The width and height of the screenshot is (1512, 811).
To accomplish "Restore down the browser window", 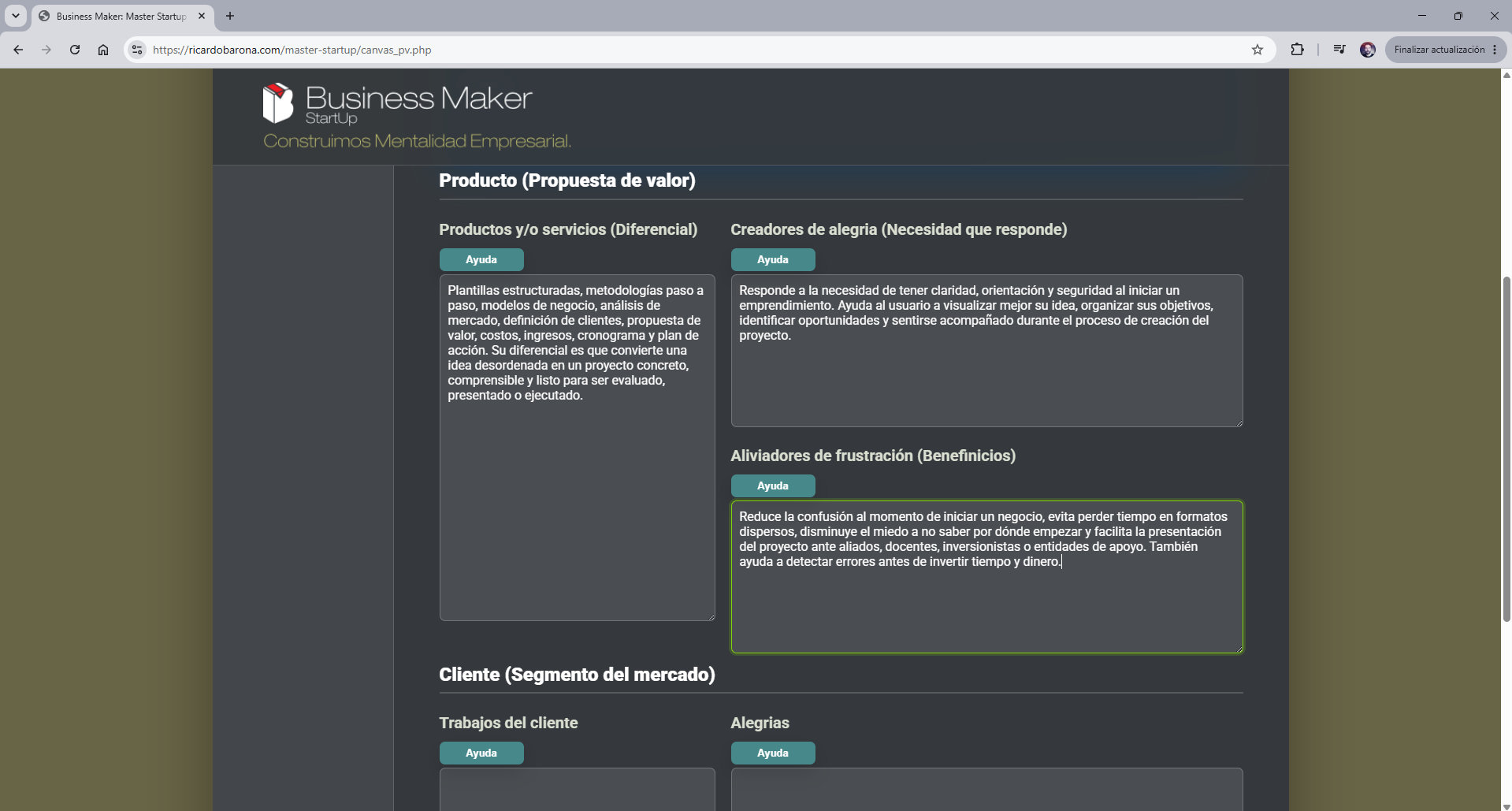I will click(x=1458, y=16).
